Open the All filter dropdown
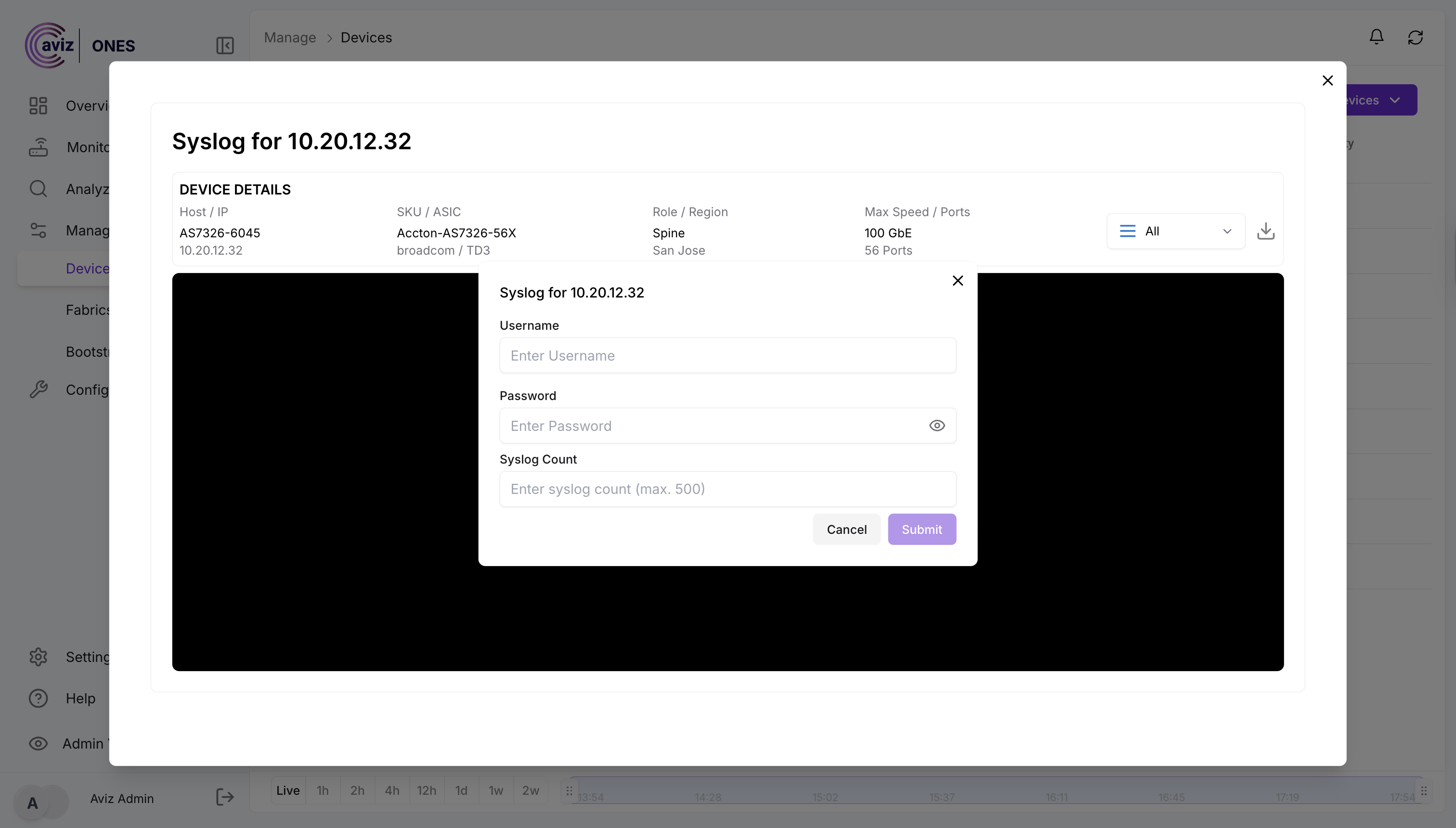 pos(1176,232)
